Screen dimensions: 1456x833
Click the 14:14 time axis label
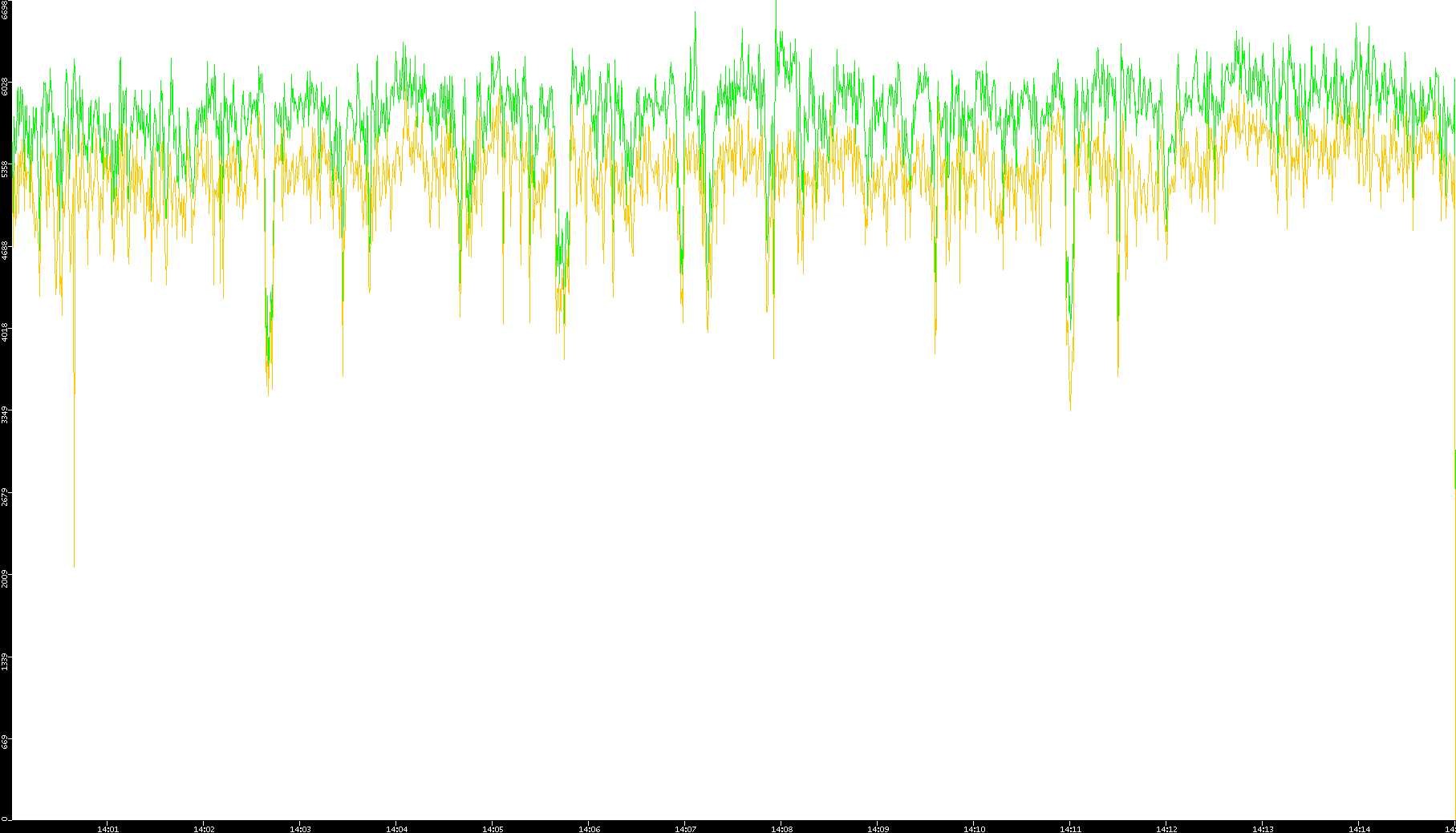coord(1359,829)
